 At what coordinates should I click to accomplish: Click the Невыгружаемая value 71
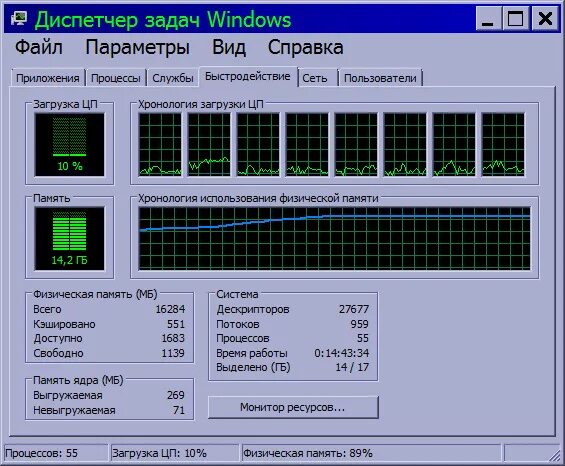[x=179, y=410]
